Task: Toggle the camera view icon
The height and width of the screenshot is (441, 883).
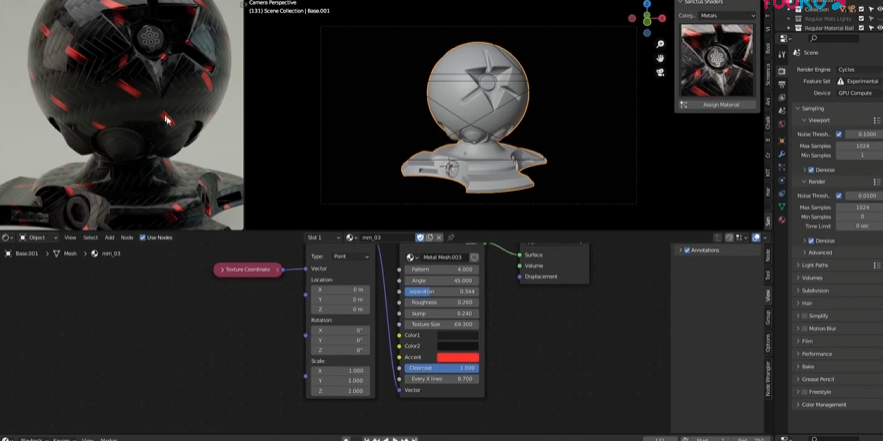Action: click(660, 73)
